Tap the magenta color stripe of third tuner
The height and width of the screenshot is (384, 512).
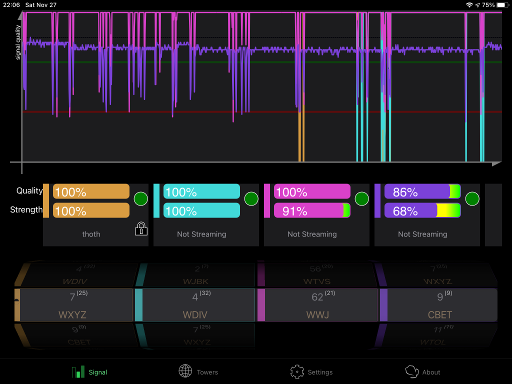pos(267,201)
